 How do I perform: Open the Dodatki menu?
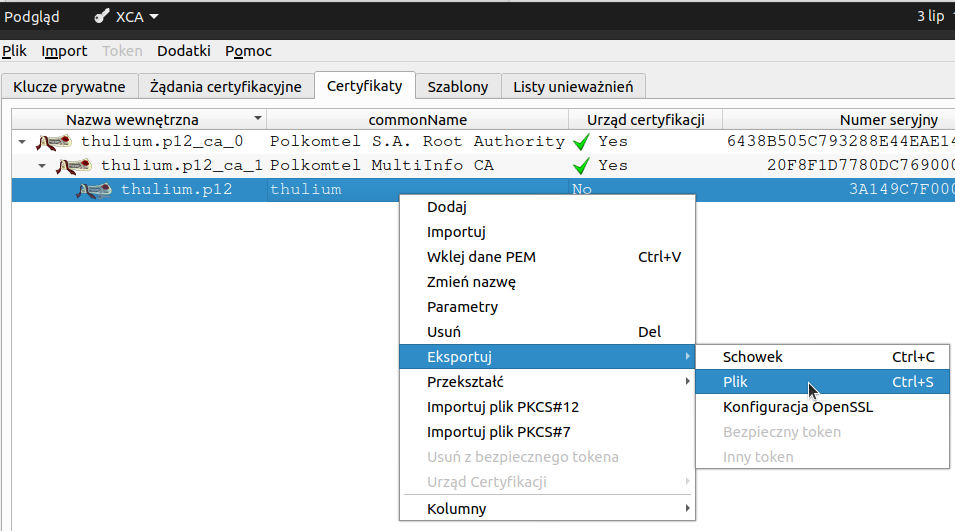point(184,51)
